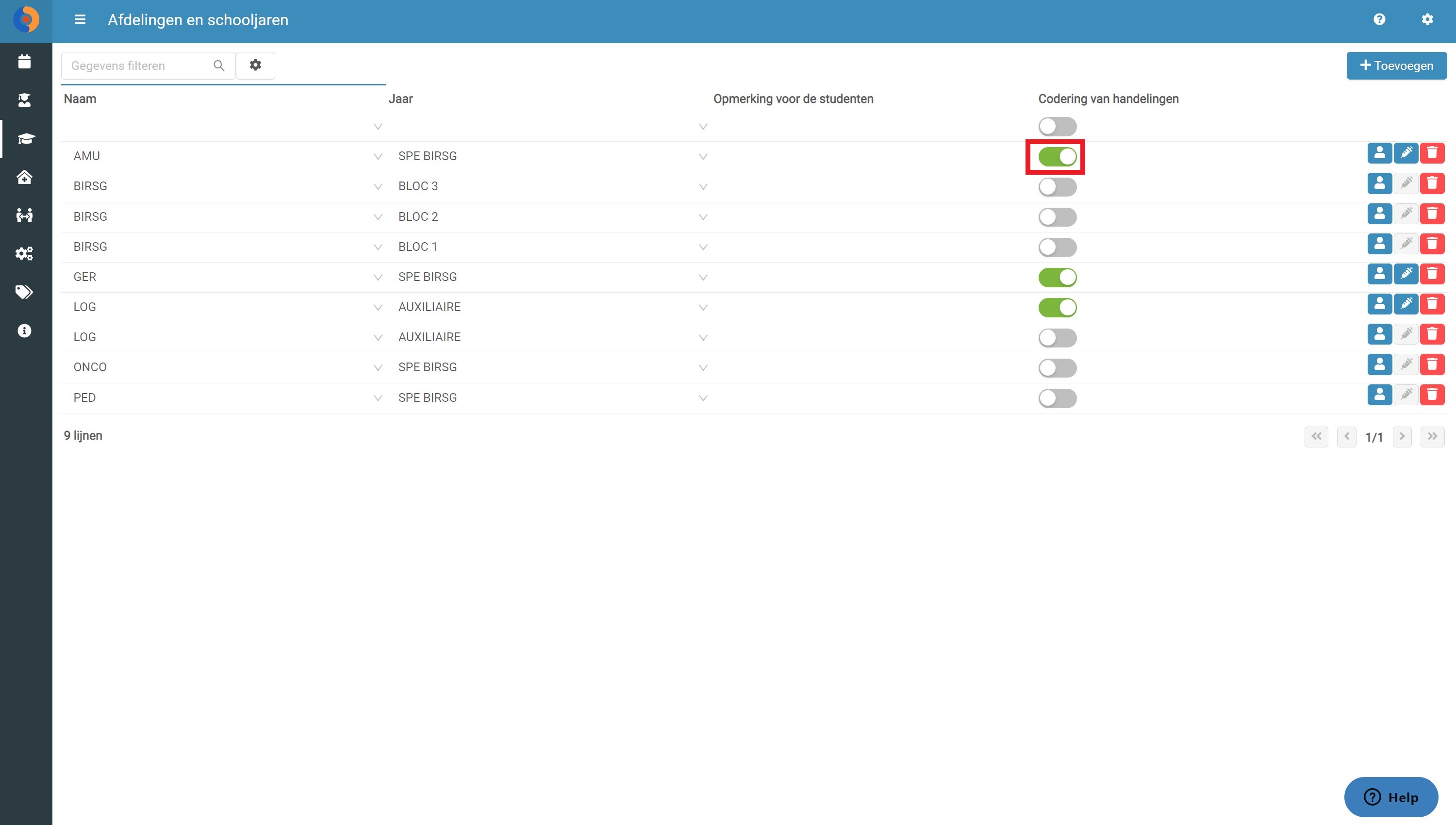Viewport: 1456px width, 825px height.
Task: Click the PED name cell
Action: 84,398
